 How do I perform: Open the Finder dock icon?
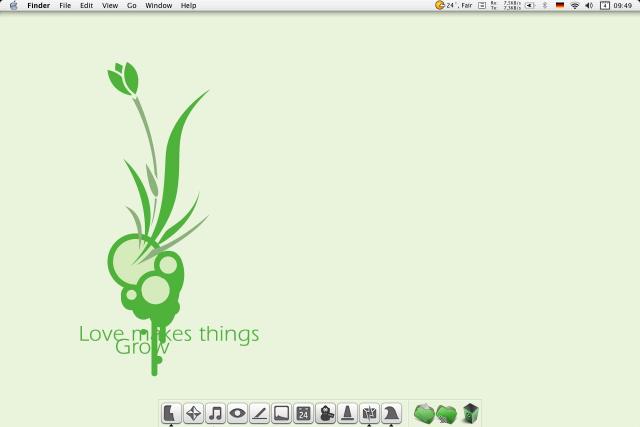pyautogui.click(x=171, y=413)
